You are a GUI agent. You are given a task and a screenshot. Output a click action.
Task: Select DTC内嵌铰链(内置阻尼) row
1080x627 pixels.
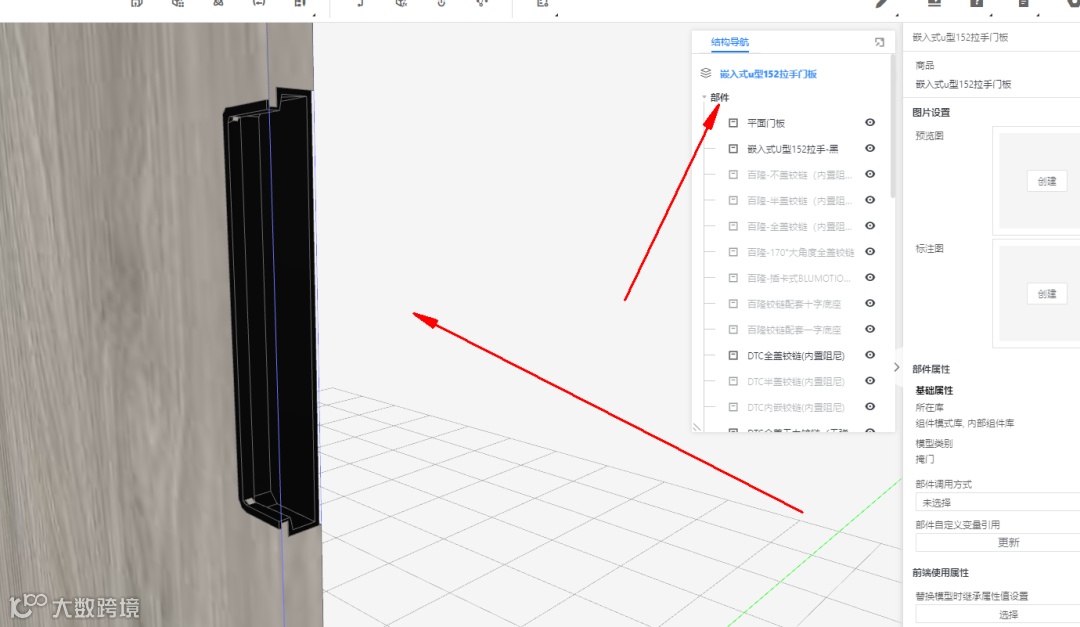[x=796, y=407]
